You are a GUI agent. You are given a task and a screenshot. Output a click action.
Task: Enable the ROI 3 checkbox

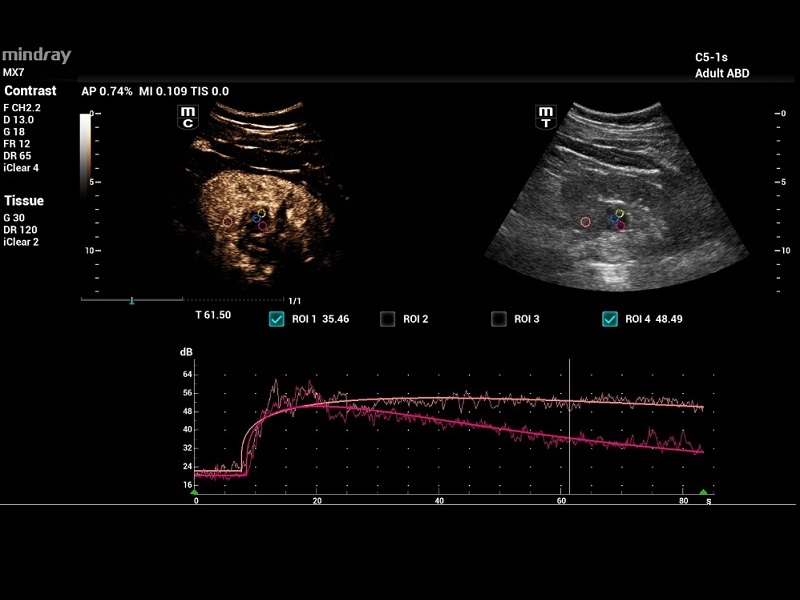[498, 319]
